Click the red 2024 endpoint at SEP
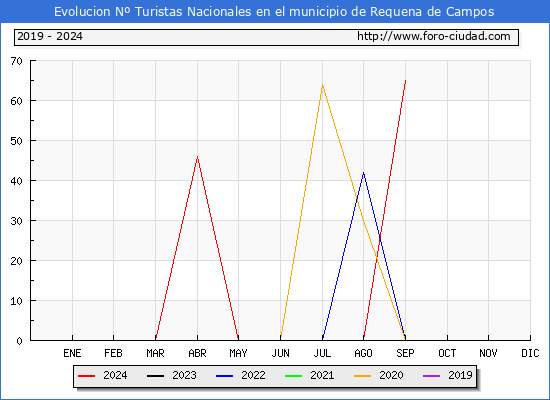550x400 pixels. coord(405,80)
